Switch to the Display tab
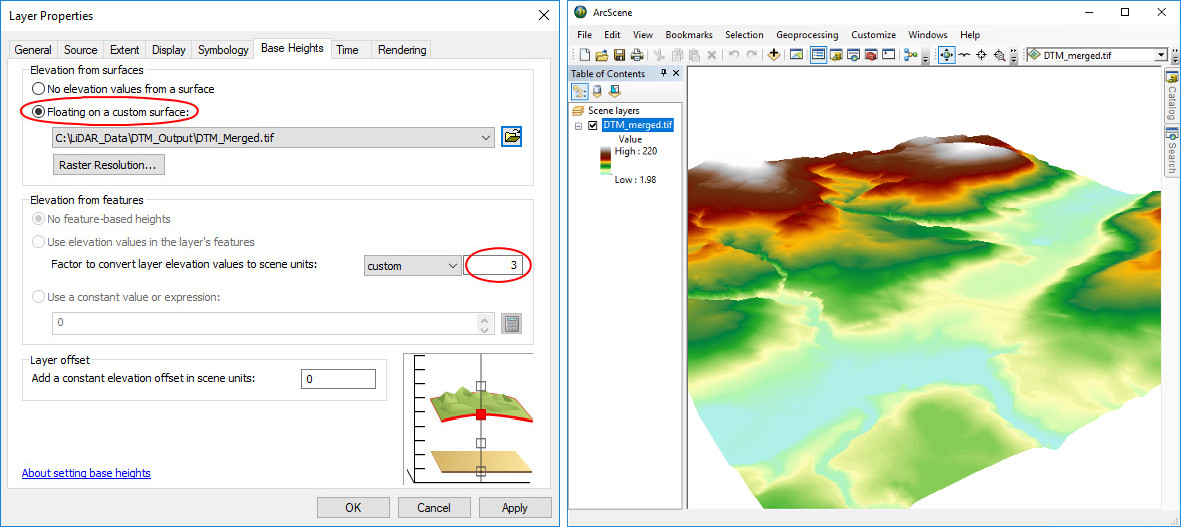The image size is (1181, 527). tap(169, 50)
